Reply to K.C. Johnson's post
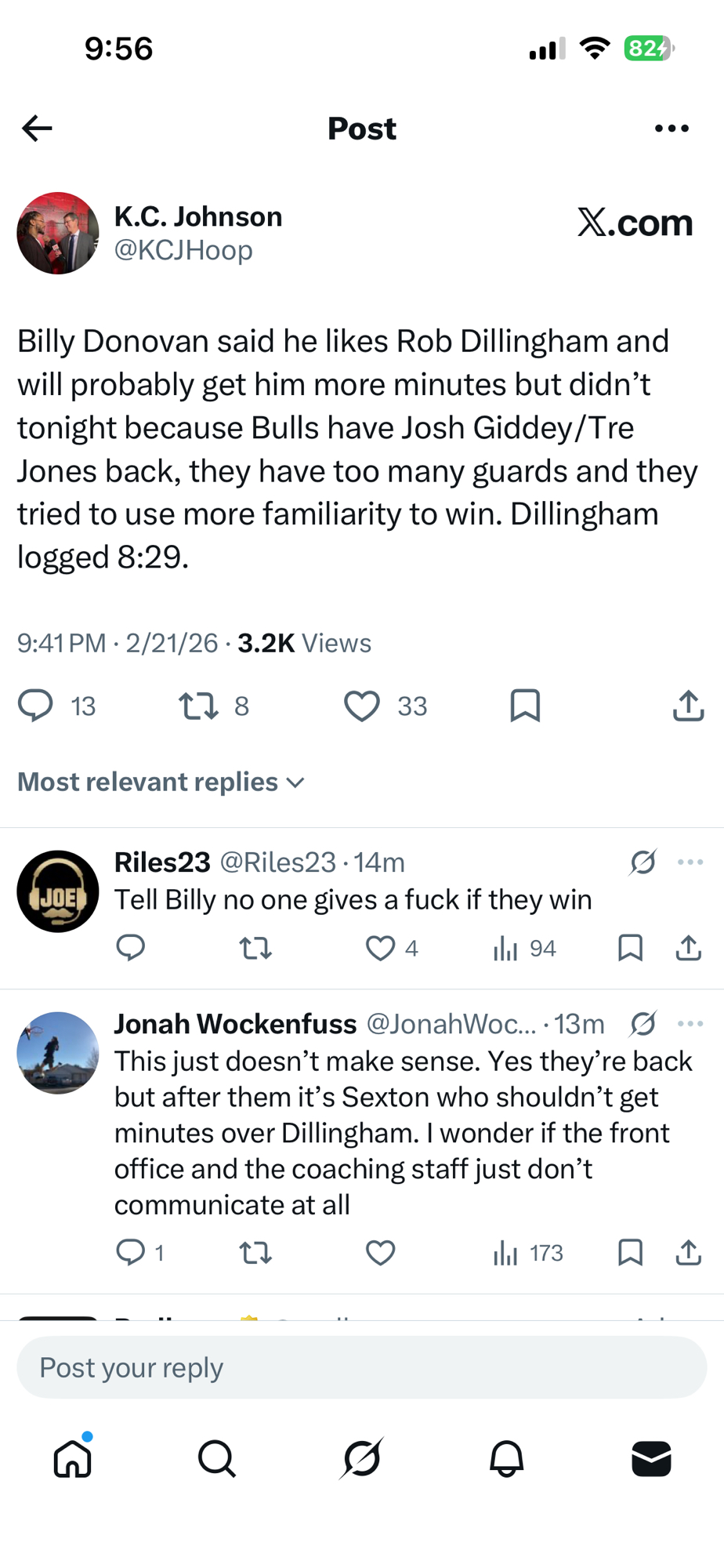The height and width of the screenshot is (1568, 724). click(x=35, y=706)
